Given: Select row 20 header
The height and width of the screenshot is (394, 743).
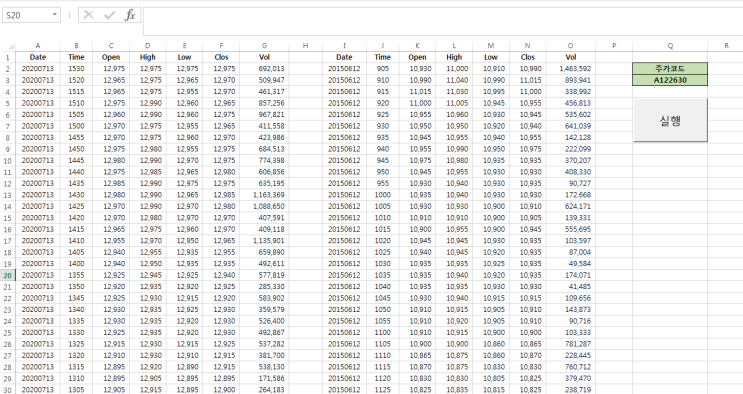Looking at the screenshot, I should (8, 275).
